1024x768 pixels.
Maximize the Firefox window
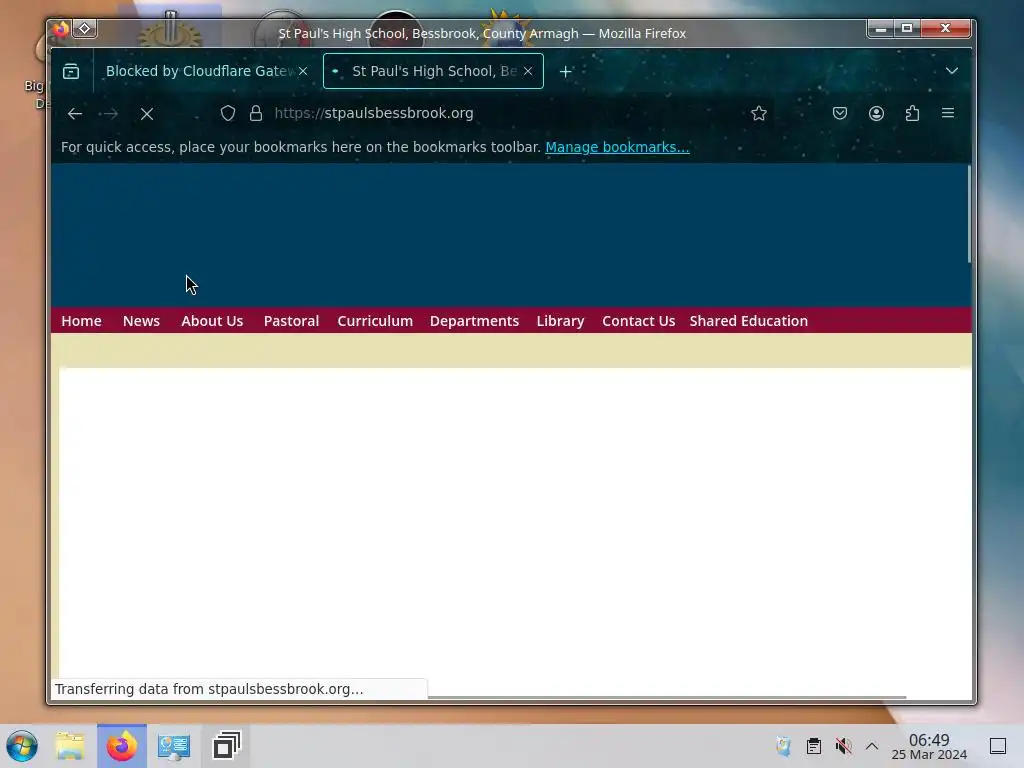point(907,28)
